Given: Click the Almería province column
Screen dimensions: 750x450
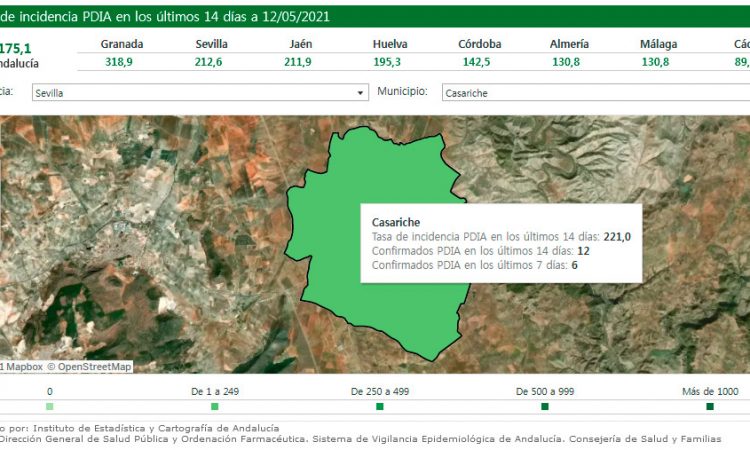Looking at the screenshot, I should 569,52.
